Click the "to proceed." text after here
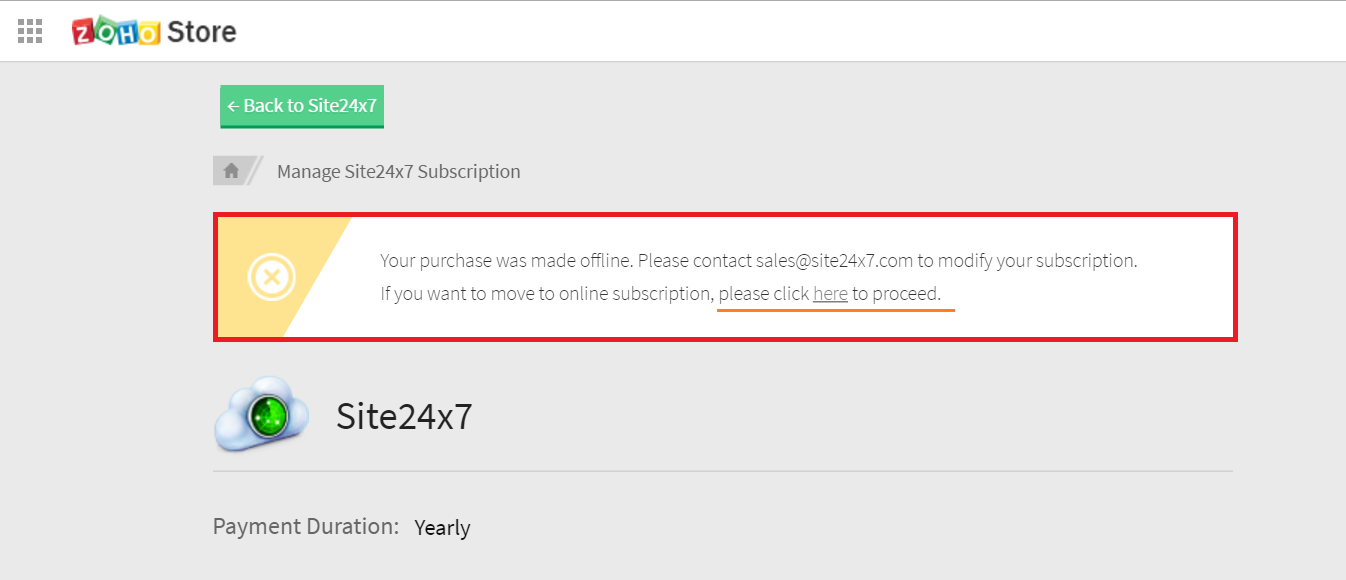The image size is (1346, 580). tap(896, 294)
